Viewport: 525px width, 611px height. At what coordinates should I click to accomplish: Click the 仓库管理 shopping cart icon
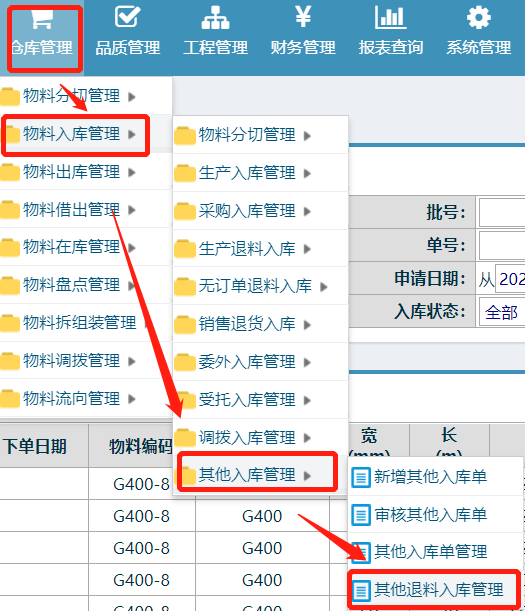pyautogui.click(x=42, y=19)
